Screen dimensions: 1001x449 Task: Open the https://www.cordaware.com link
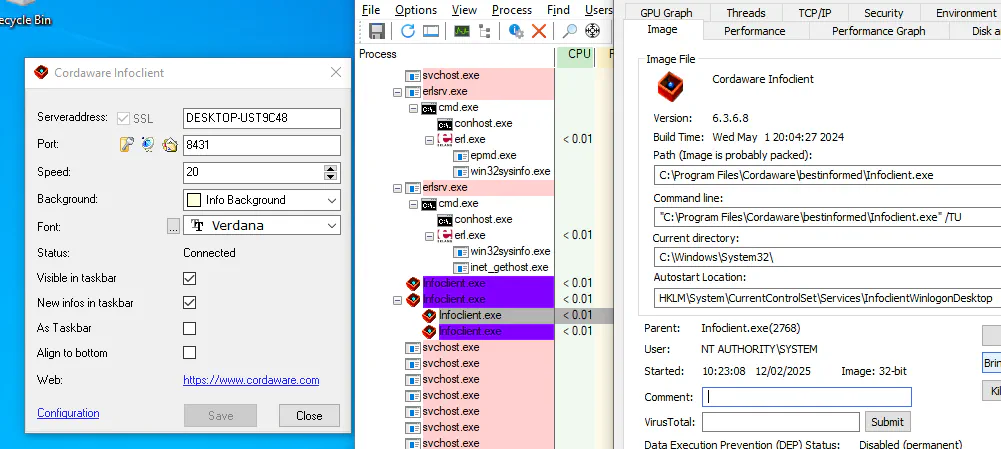coord(251,380)
